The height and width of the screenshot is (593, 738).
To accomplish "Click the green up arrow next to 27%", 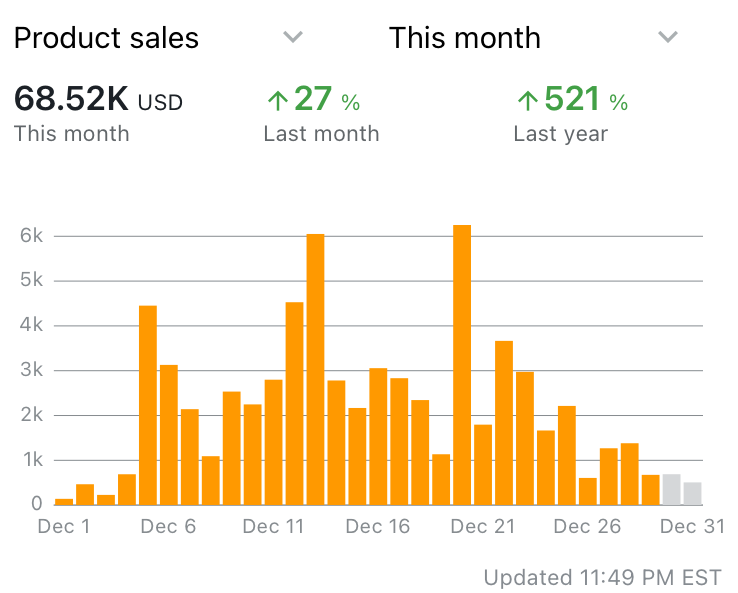I will tap(277, 100).
